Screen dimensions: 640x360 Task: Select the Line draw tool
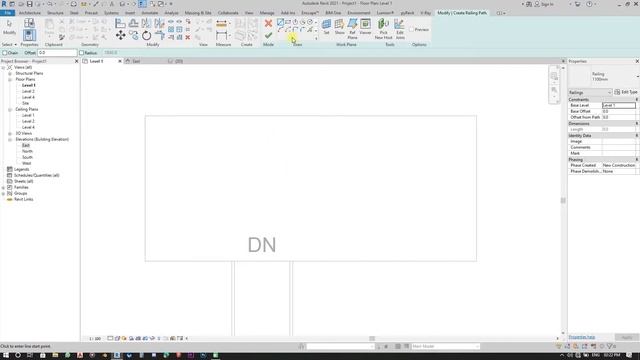coord(280,22)
